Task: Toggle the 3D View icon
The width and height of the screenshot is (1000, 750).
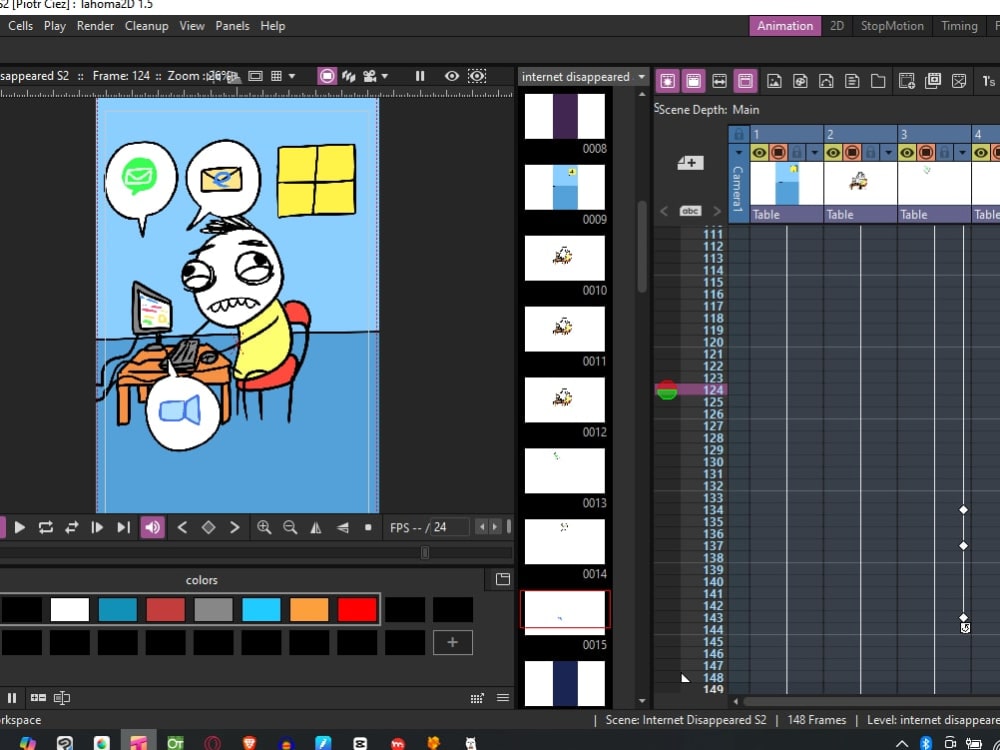Action: [x=348, y=77]
